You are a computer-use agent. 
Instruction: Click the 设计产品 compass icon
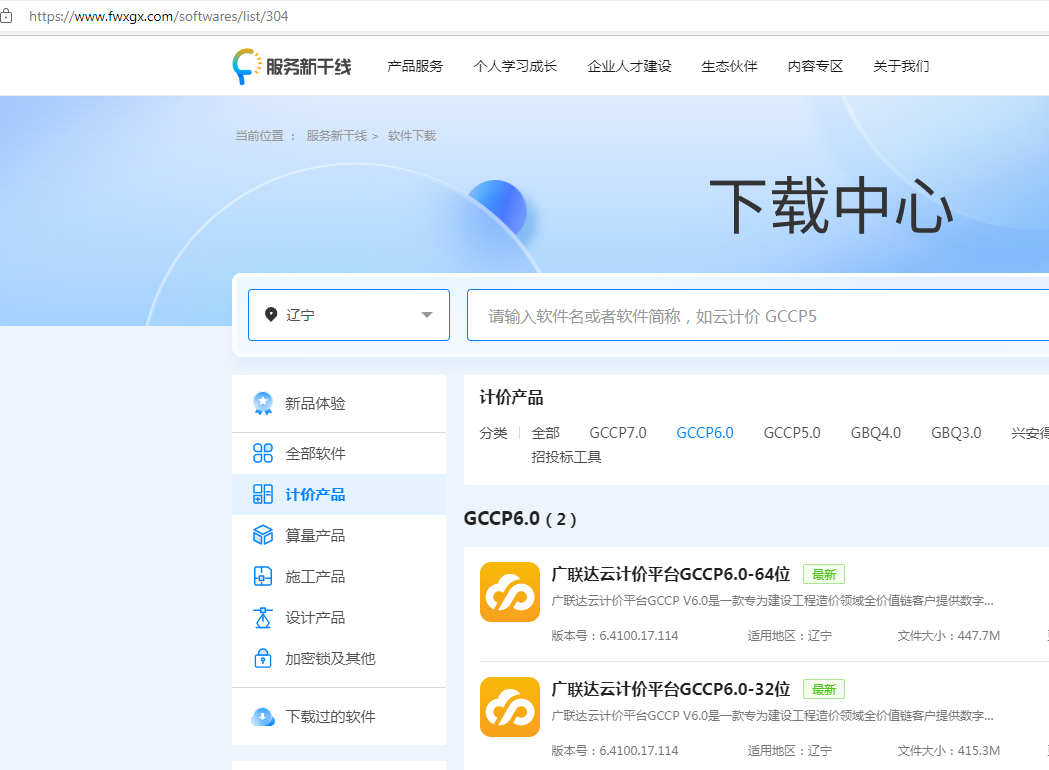click(x=263, y=617)
